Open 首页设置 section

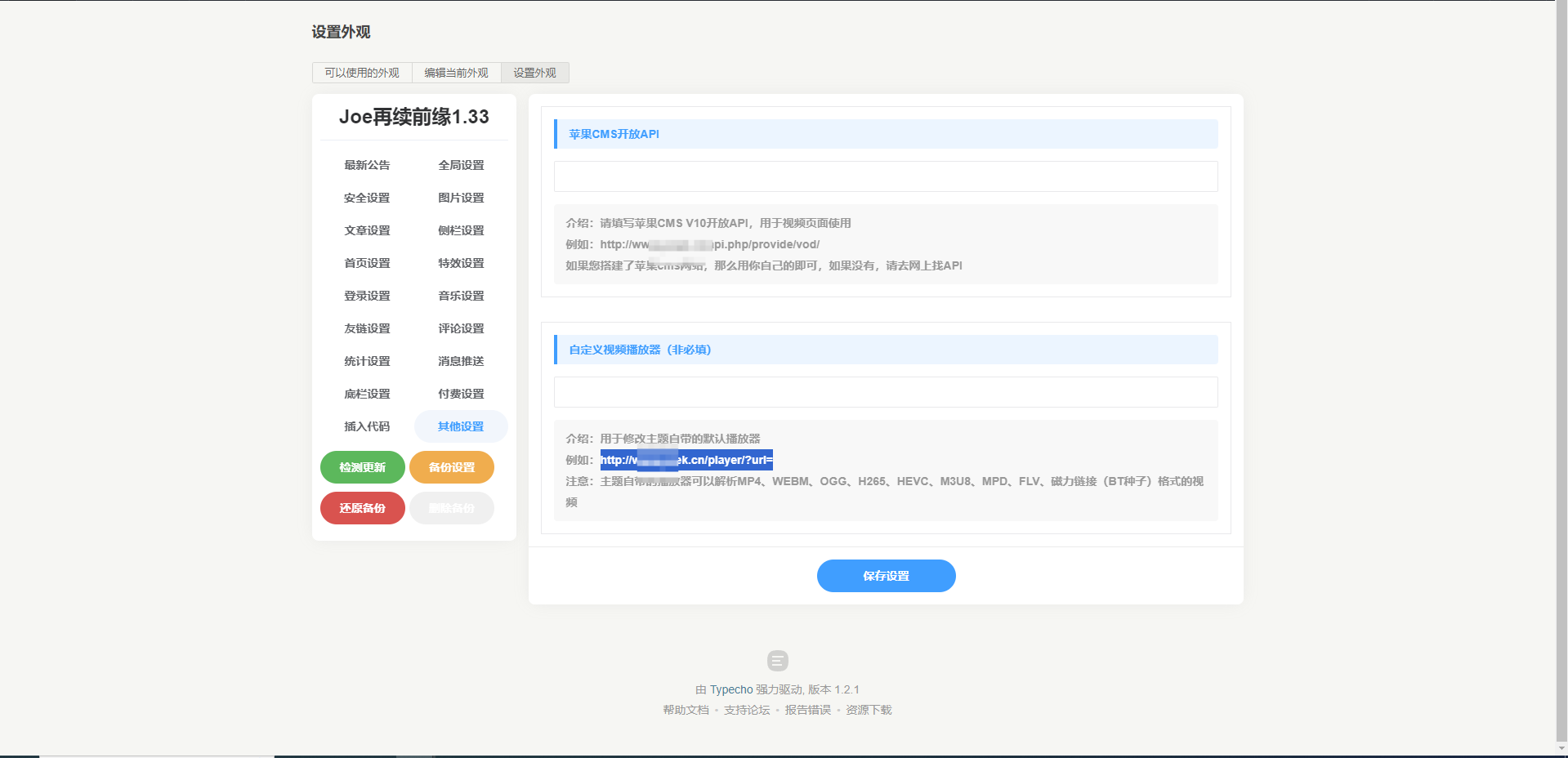click(x=367, y=263)
